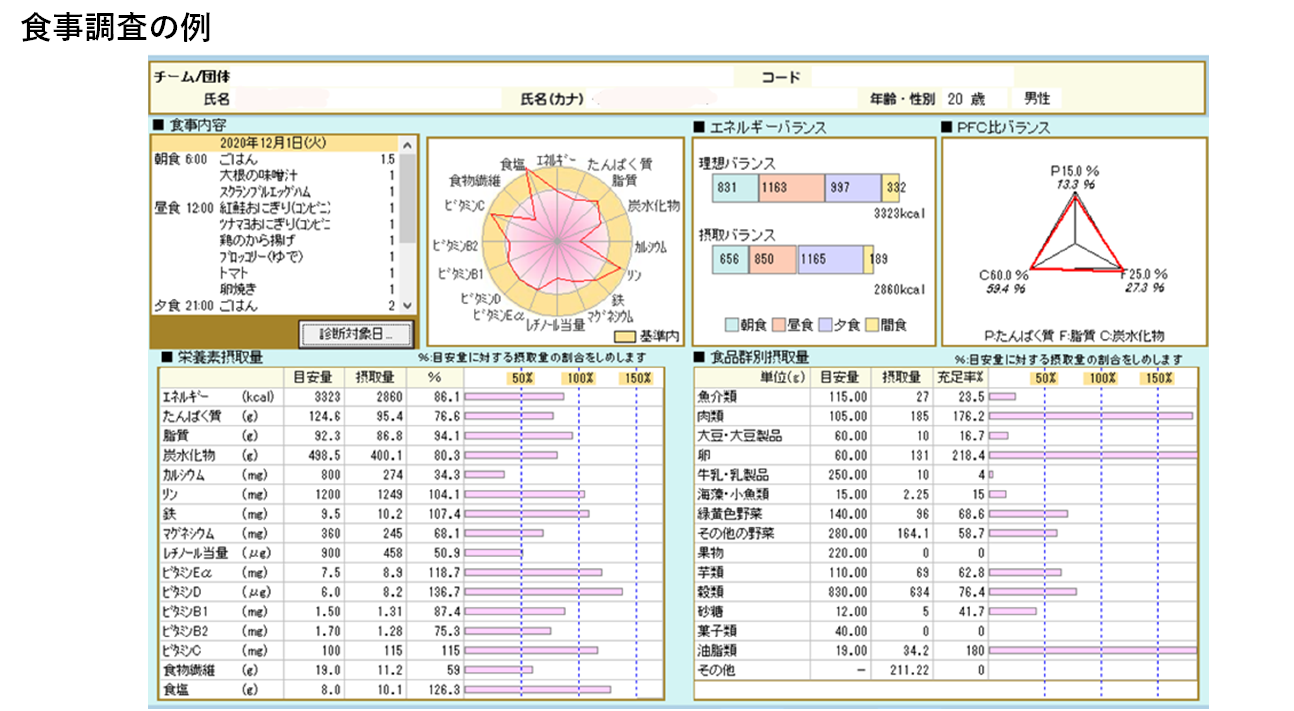1294x711 pixels.
Task: Select the ビタミンD row in nutrient table
Action: coord(411,592)
